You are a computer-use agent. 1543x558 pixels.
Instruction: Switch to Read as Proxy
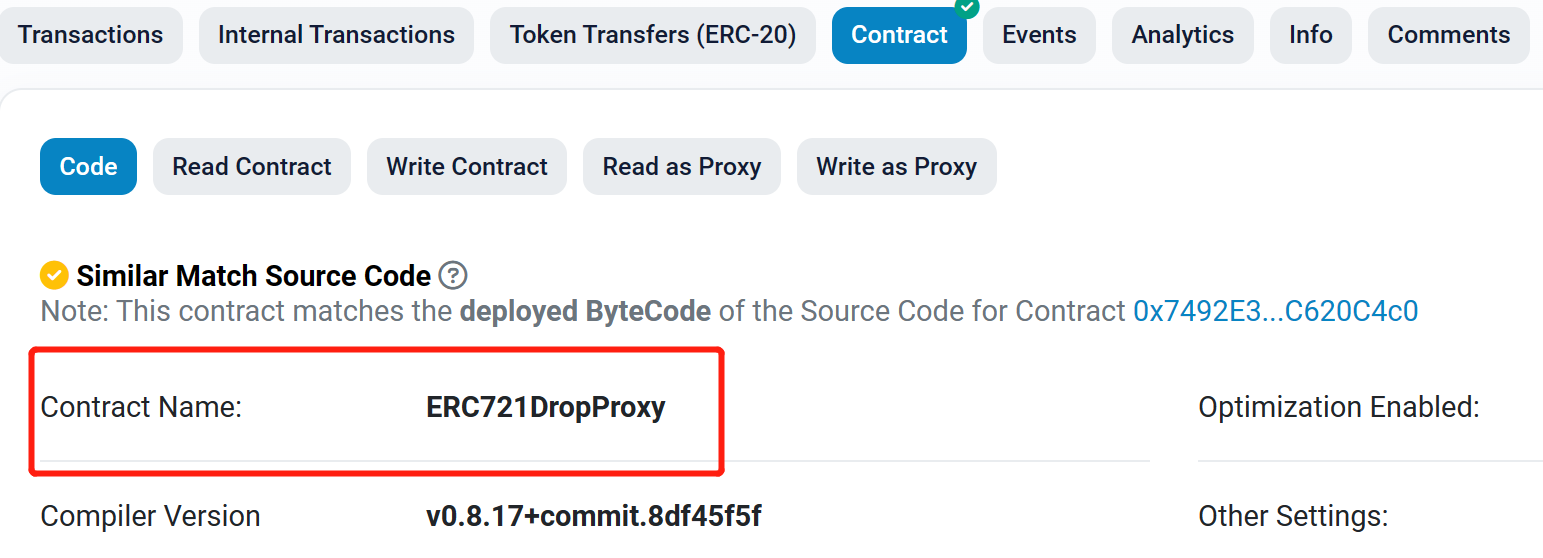coord(682,167)
